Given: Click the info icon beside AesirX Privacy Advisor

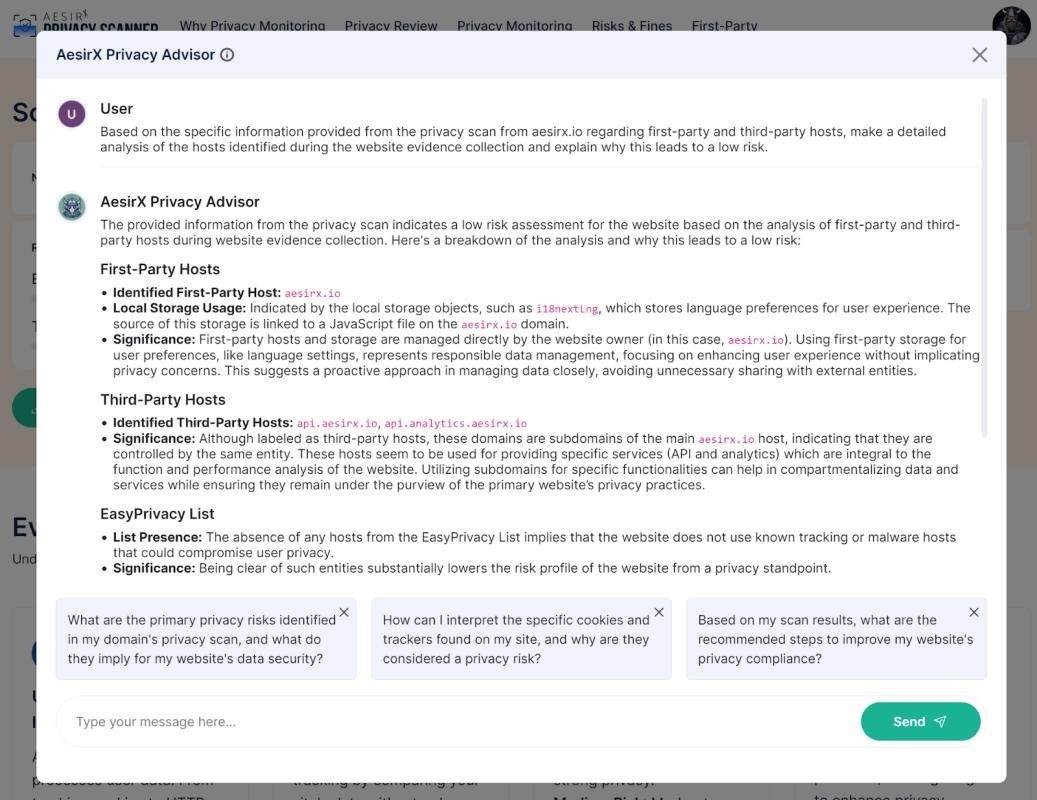Looking at the screenshot, I should (227, 54).
